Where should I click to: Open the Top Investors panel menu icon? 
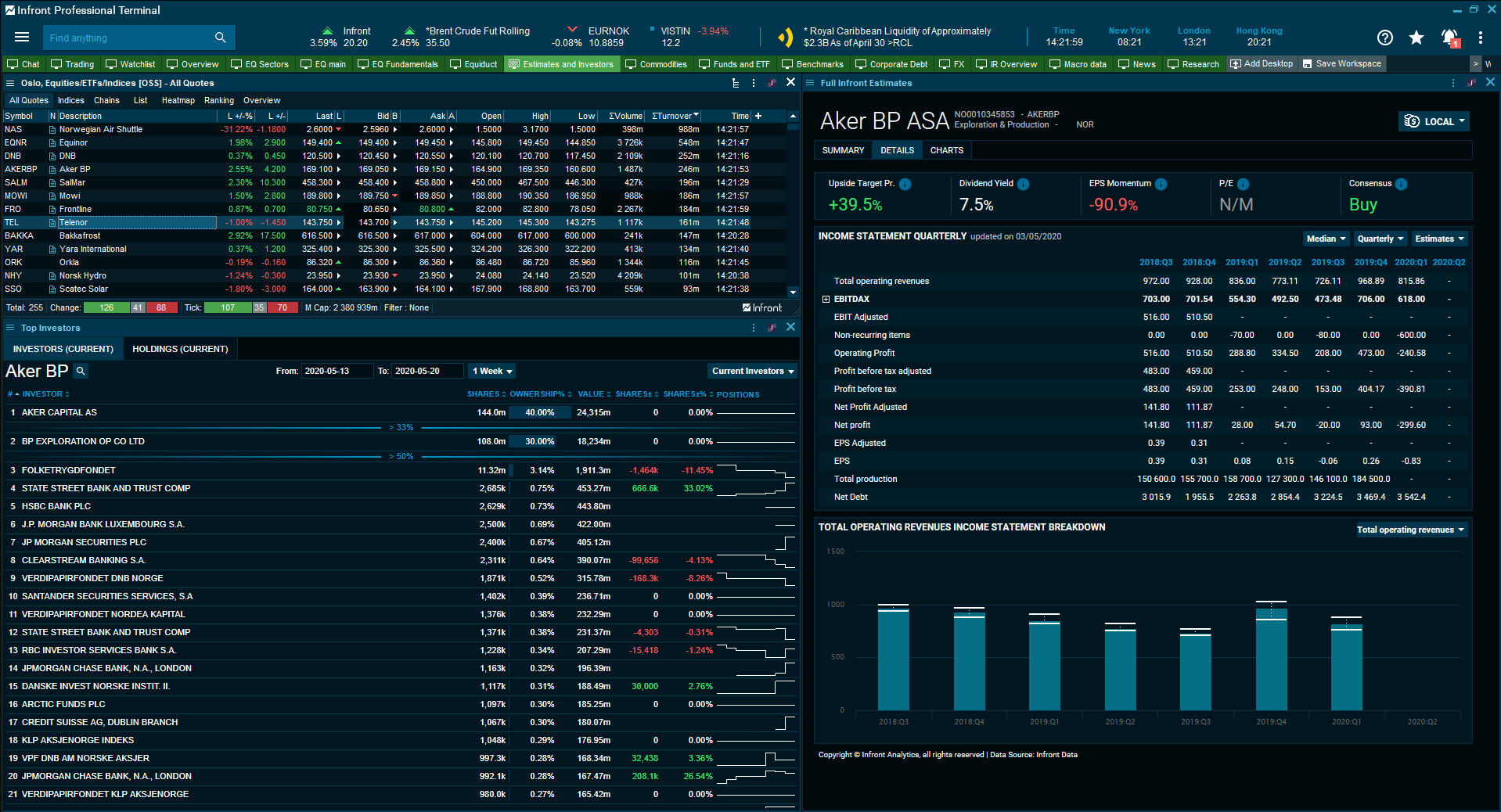point(10,328)
